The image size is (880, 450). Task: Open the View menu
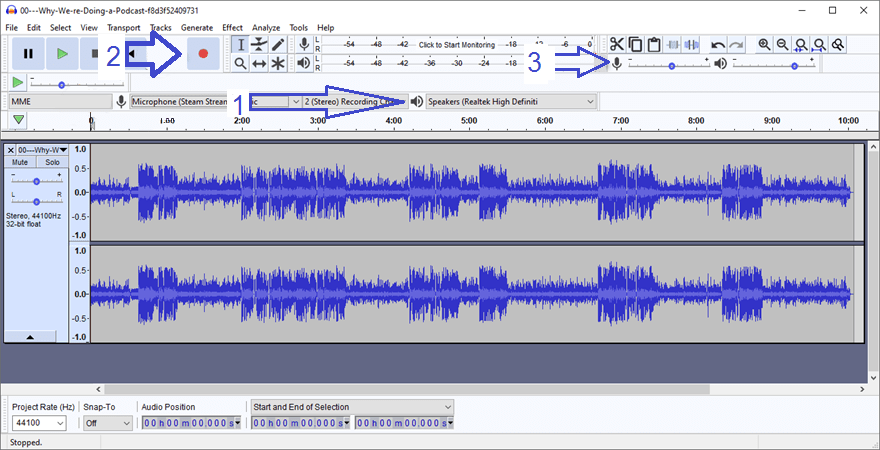(x=89, y=27)
